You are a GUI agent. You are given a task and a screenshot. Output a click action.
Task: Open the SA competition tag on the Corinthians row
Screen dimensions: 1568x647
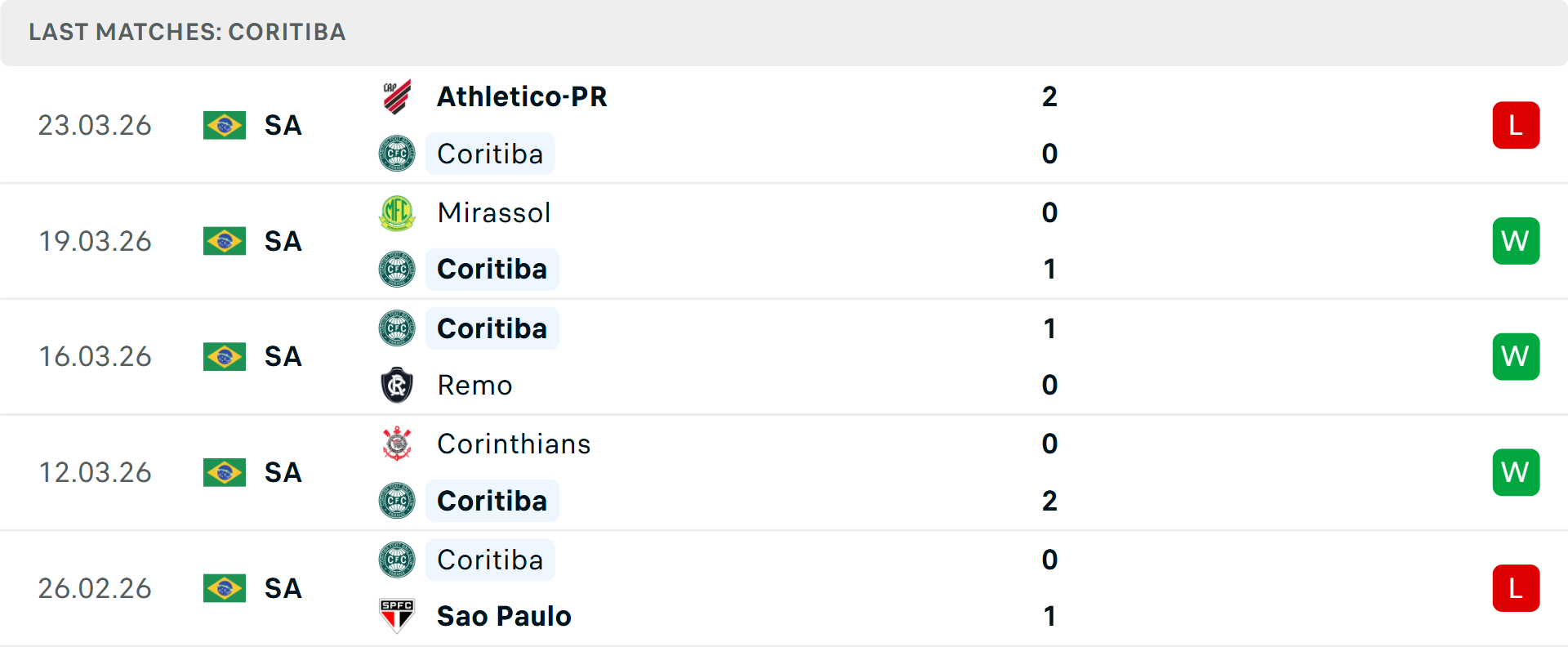(283, 472)
